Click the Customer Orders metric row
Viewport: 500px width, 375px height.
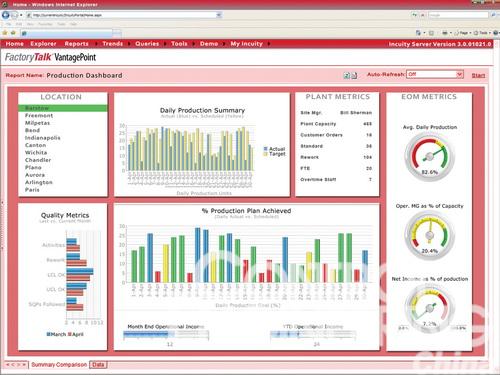click(336, 135)
